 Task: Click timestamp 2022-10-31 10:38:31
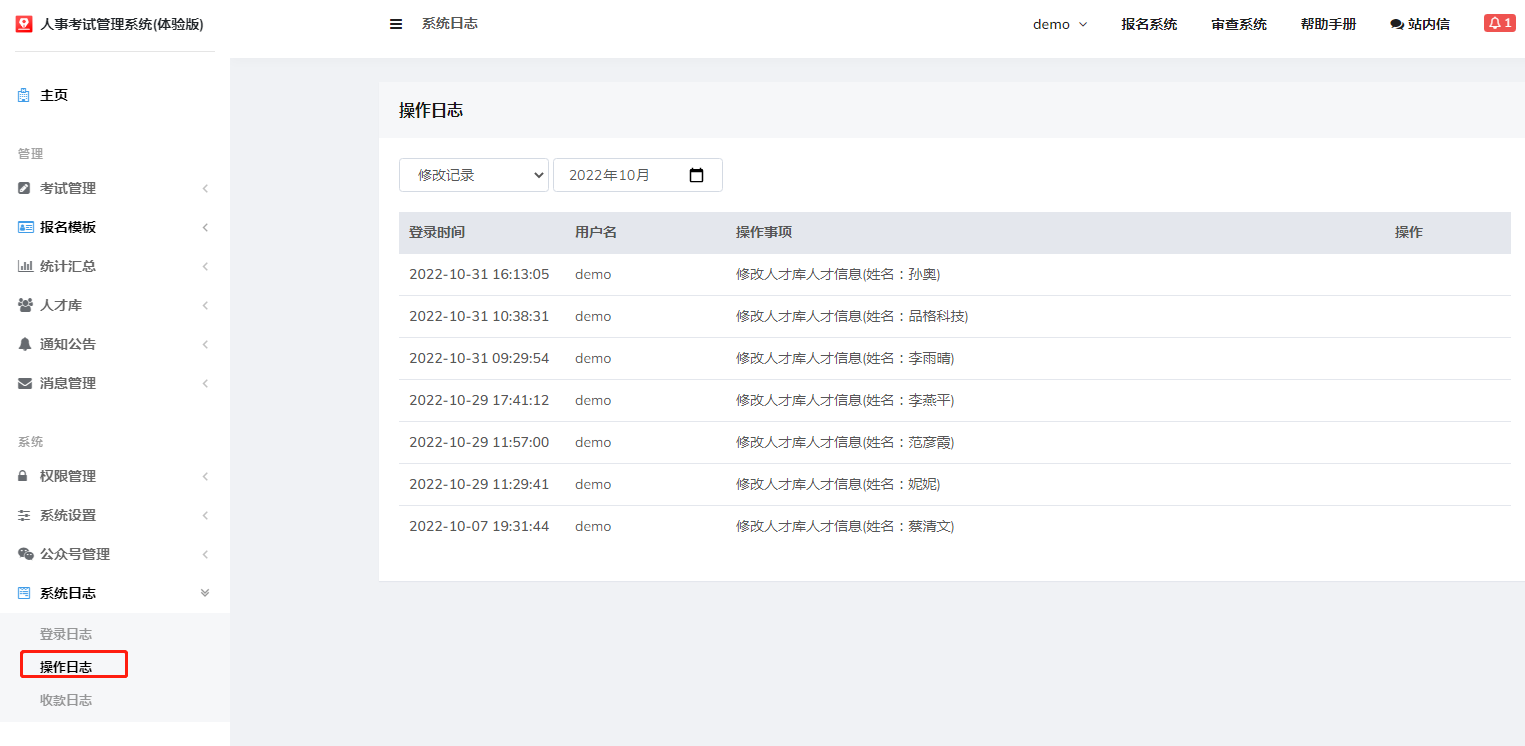[479, 316]
